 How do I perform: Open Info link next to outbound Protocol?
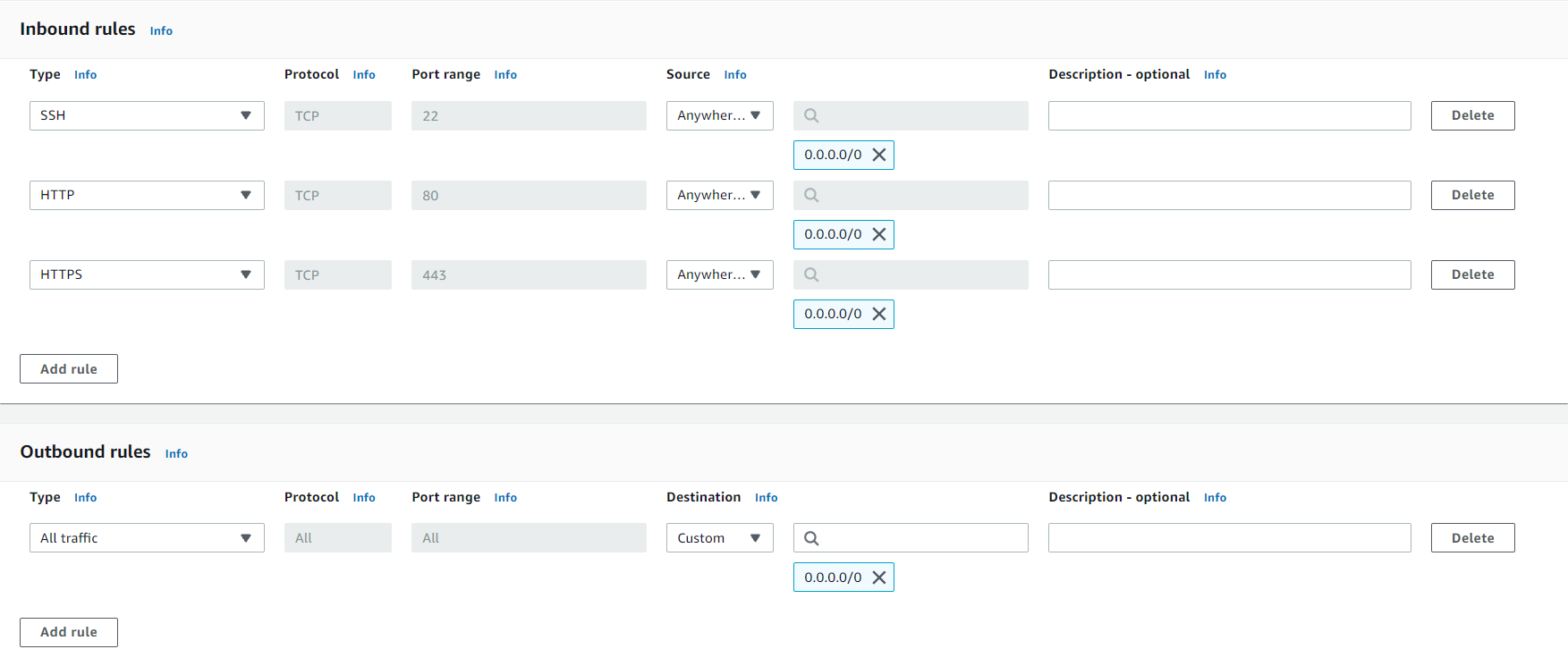pos(364,497)
